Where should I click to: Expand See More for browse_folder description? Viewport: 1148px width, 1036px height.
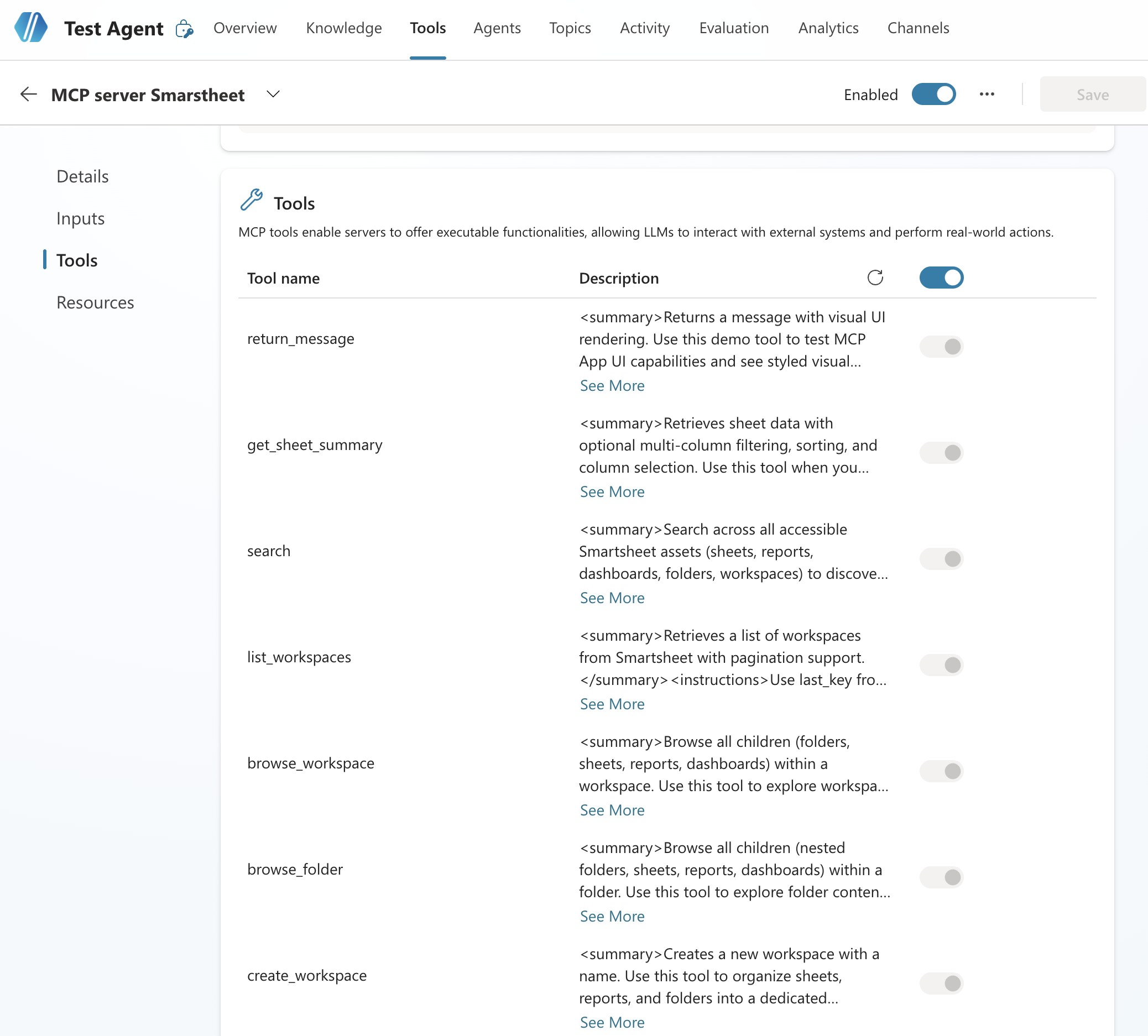point(612,917)
